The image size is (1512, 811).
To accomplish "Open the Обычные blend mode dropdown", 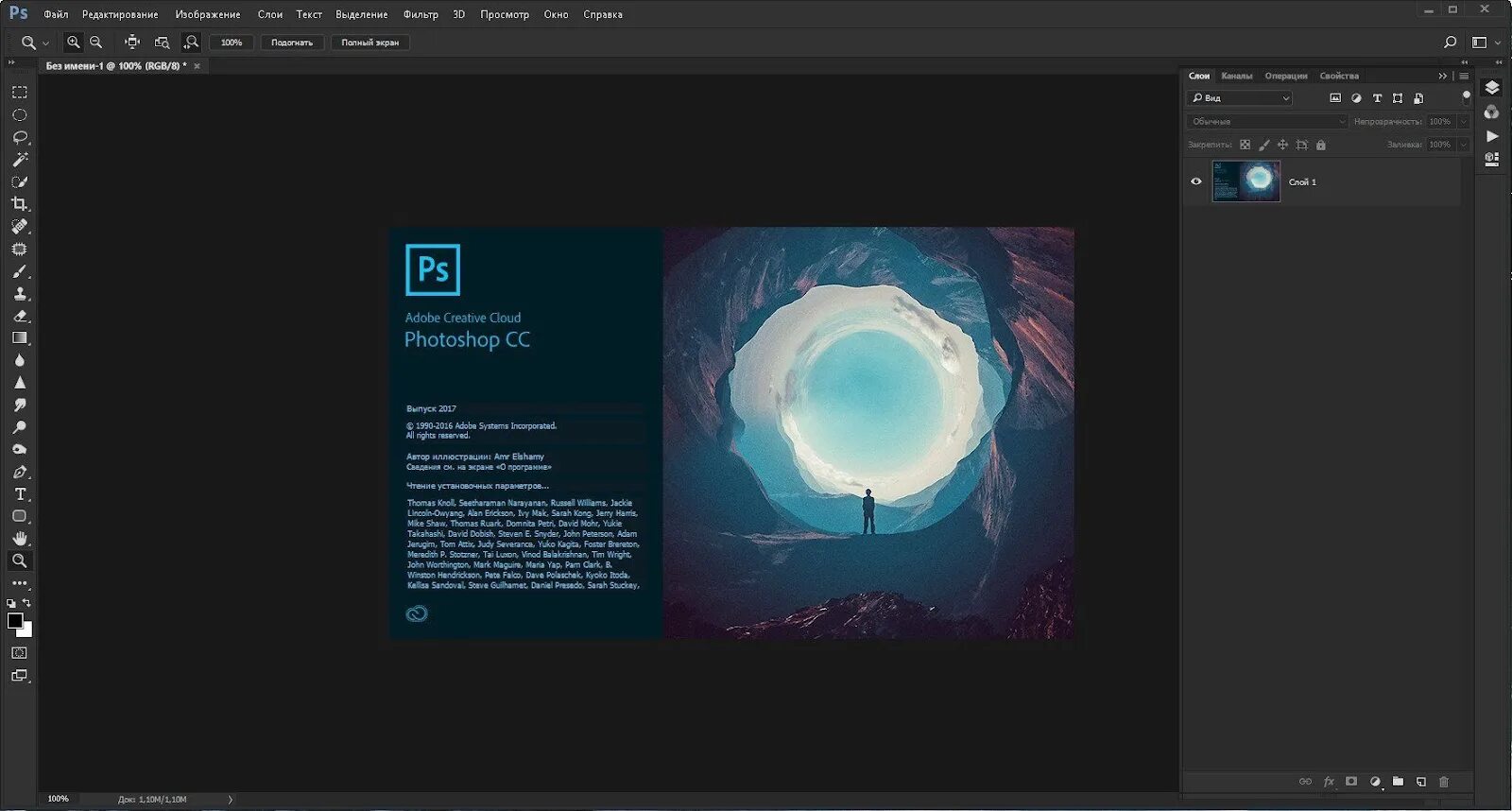I will [1267, 122].
